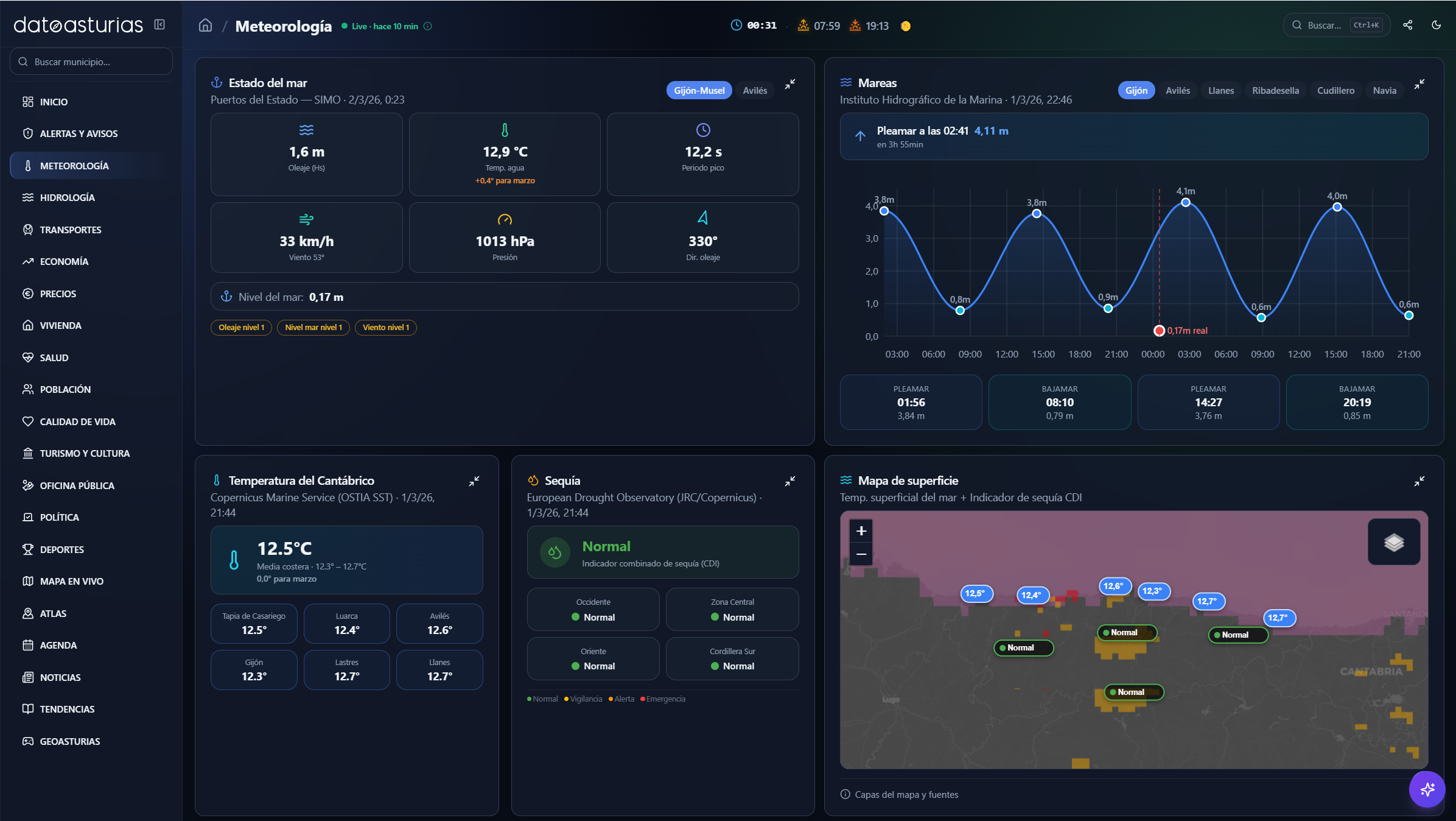Focus the Buscar municipio search field

(91, 62)
